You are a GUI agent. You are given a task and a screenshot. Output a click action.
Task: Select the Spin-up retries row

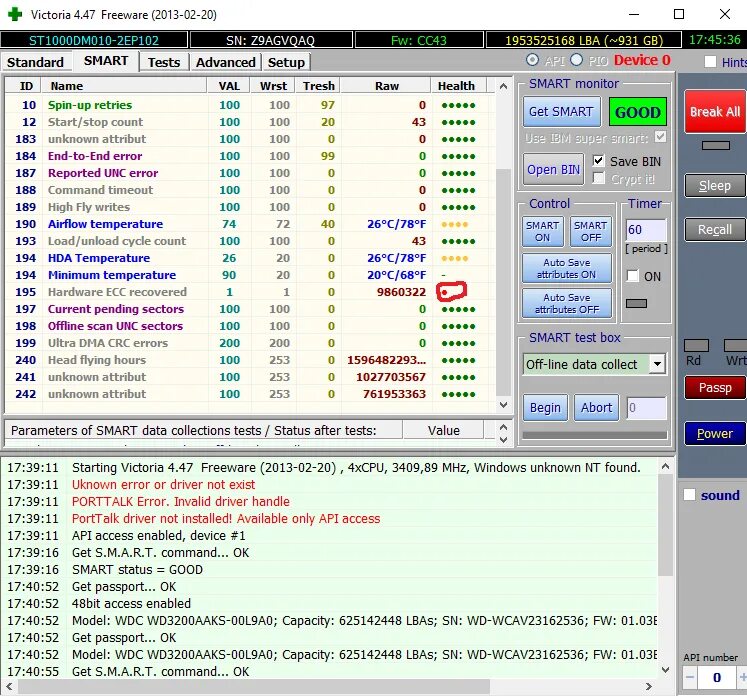[250, 105]
